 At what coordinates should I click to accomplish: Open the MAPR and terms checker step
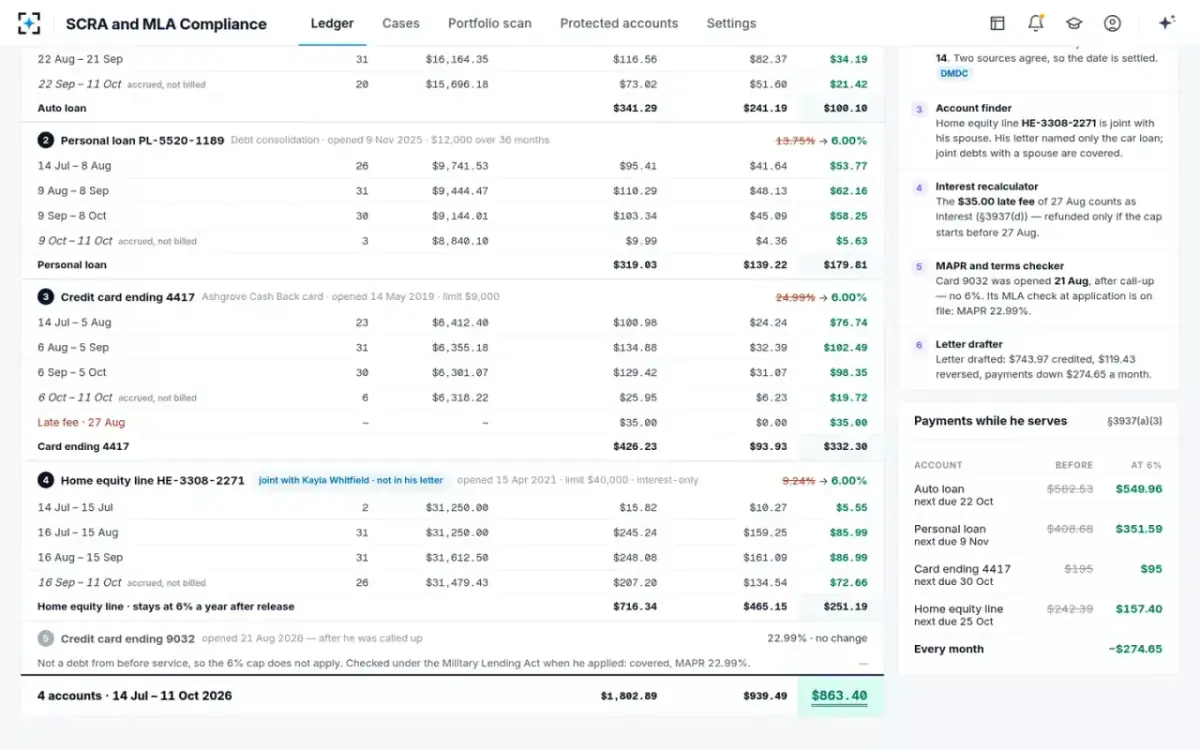pos(1039,288)
